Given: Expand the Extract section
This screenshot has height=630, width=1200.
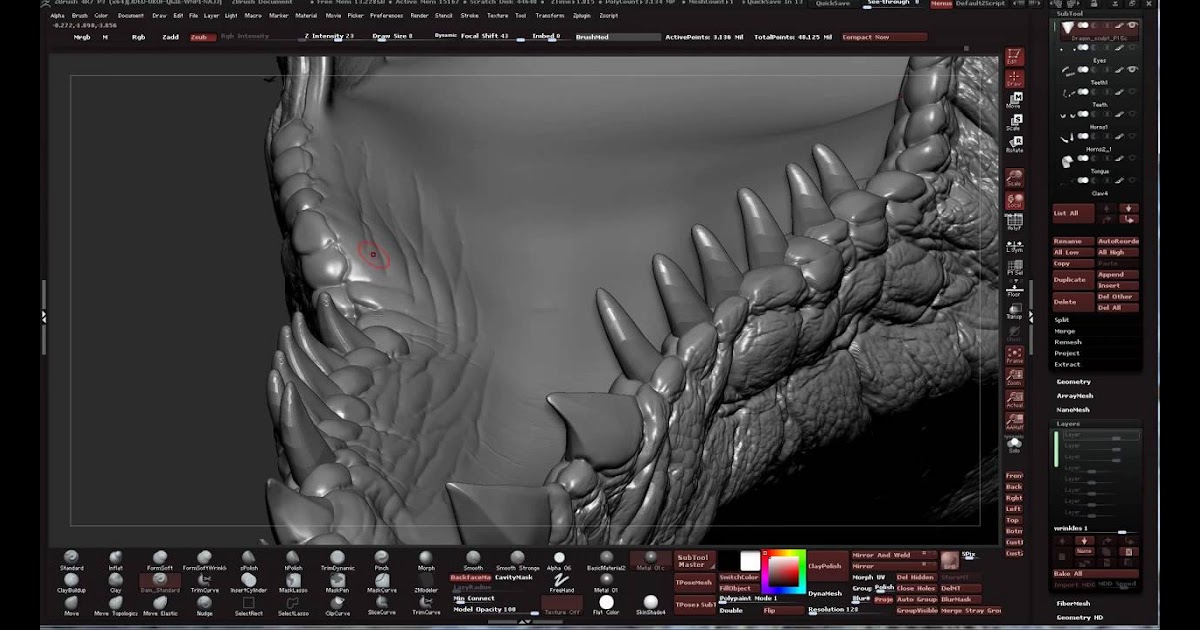Looking at the screenshot, I should (x=1067, y=364).
